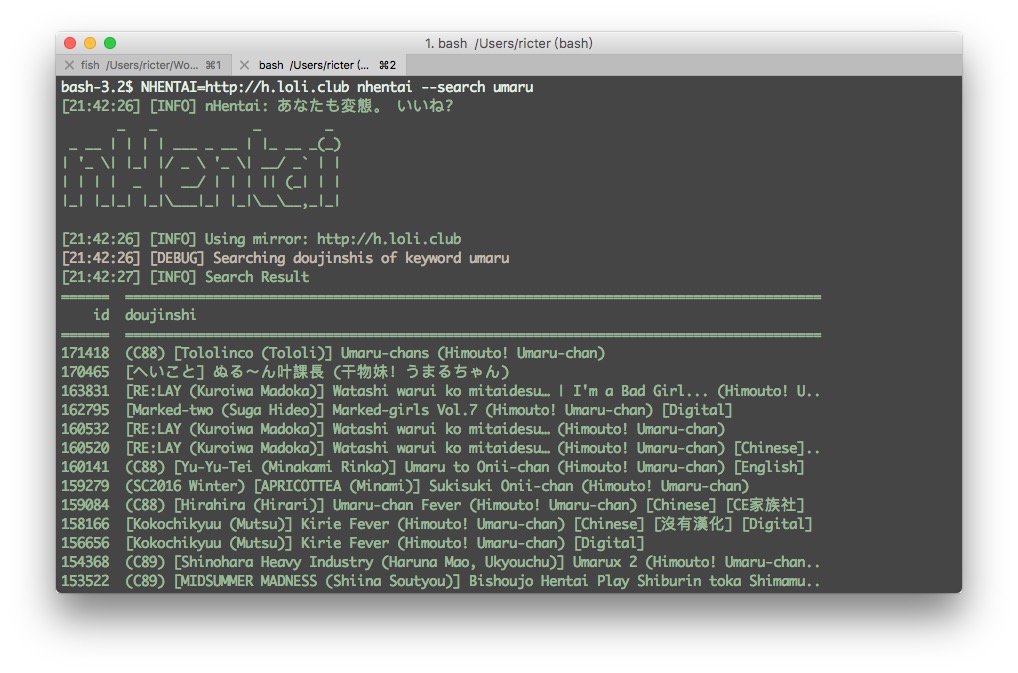Click the red close window button
This screenshot has height=673, width=1018.
point(70,43)
